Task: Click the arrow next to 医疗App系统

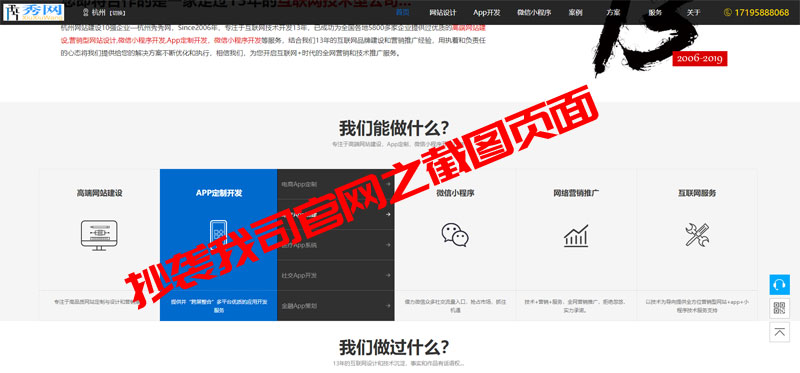Action: click(388, 245)
